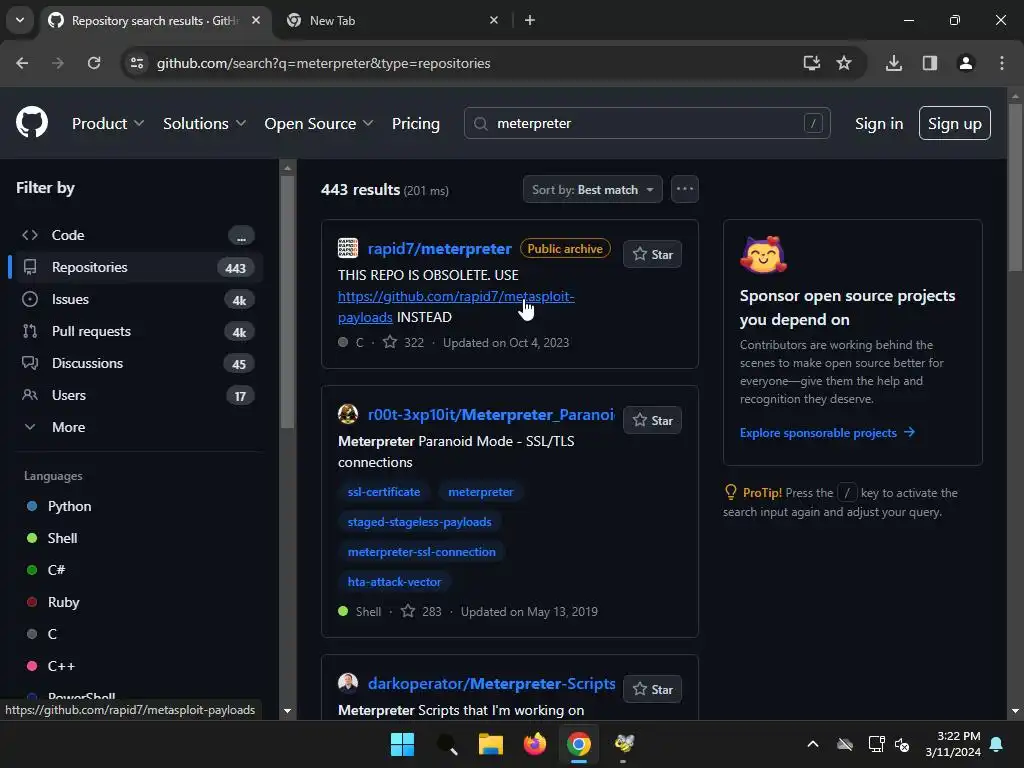
Task: Open the Pricing page
Action: (x=416, y=123)
